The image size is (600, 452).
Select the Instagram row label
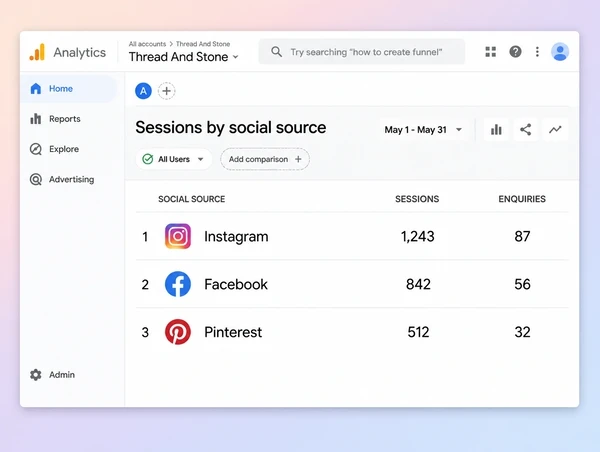236,237
